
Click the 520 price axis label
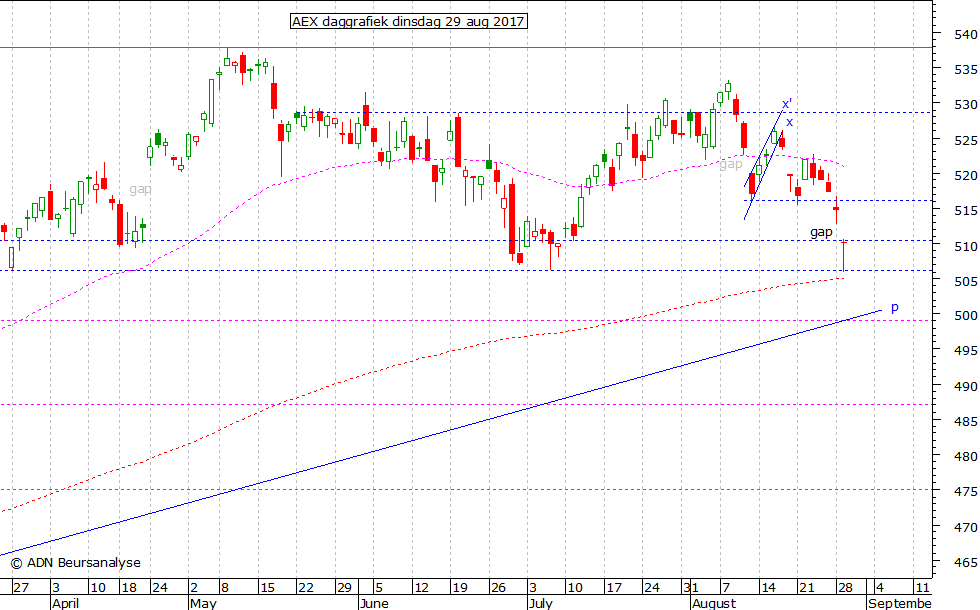pos(966,175)
